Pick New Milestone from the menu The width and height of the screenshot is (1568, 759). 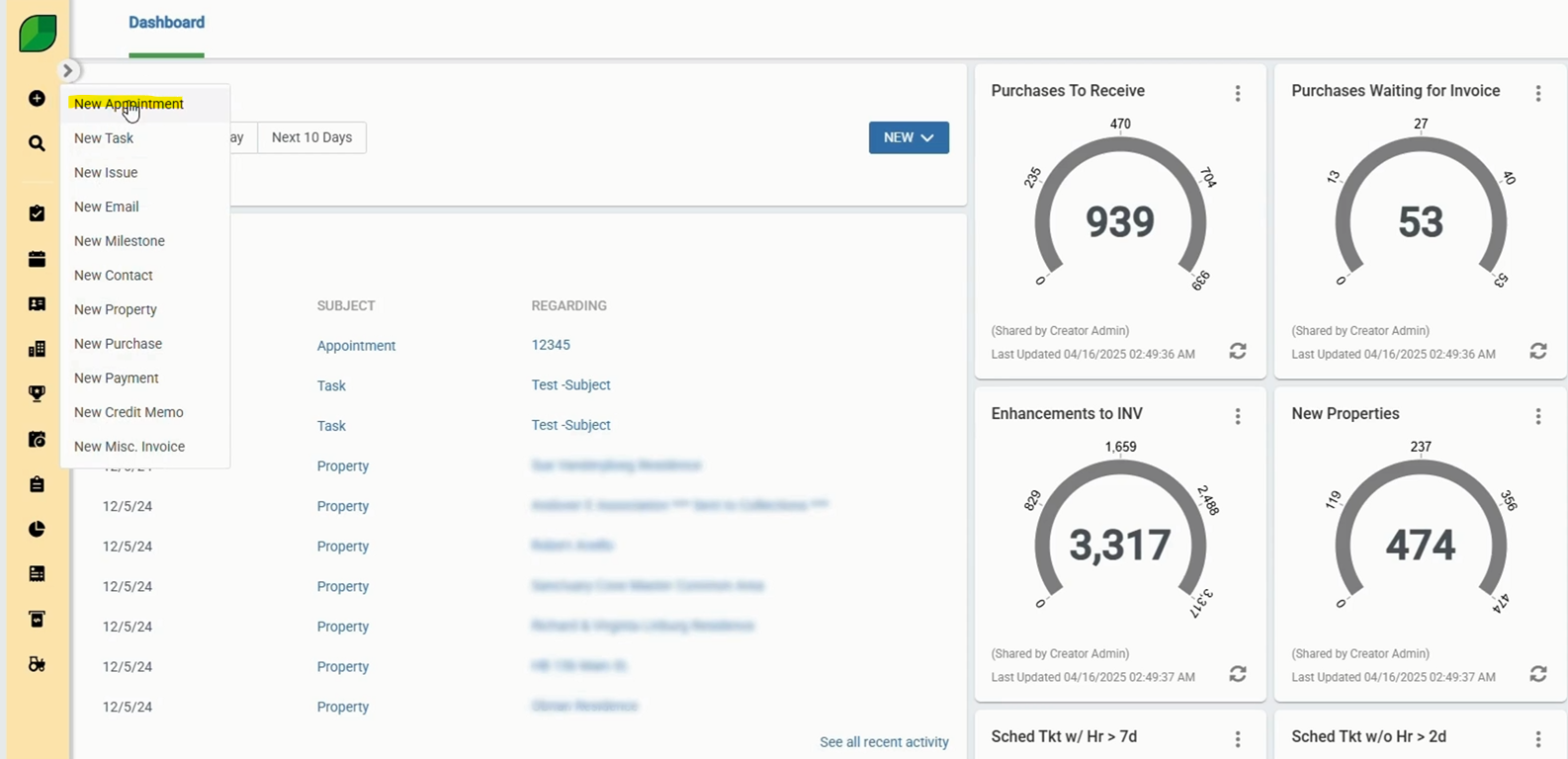tap(145, 241)
